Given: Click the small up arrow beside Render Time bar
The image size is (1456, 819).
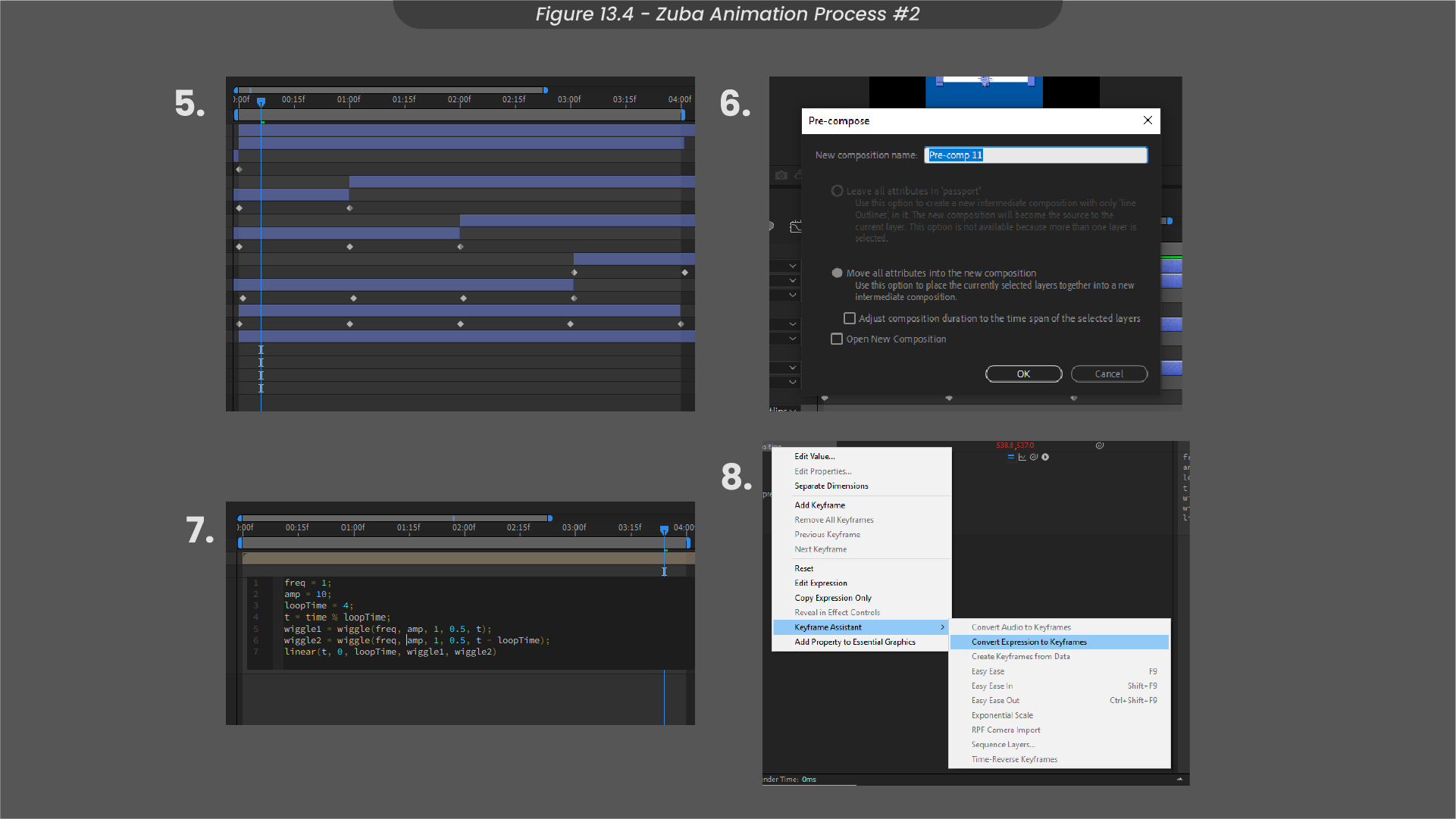Looking at the screenshot, I should tap(1179, 779).
